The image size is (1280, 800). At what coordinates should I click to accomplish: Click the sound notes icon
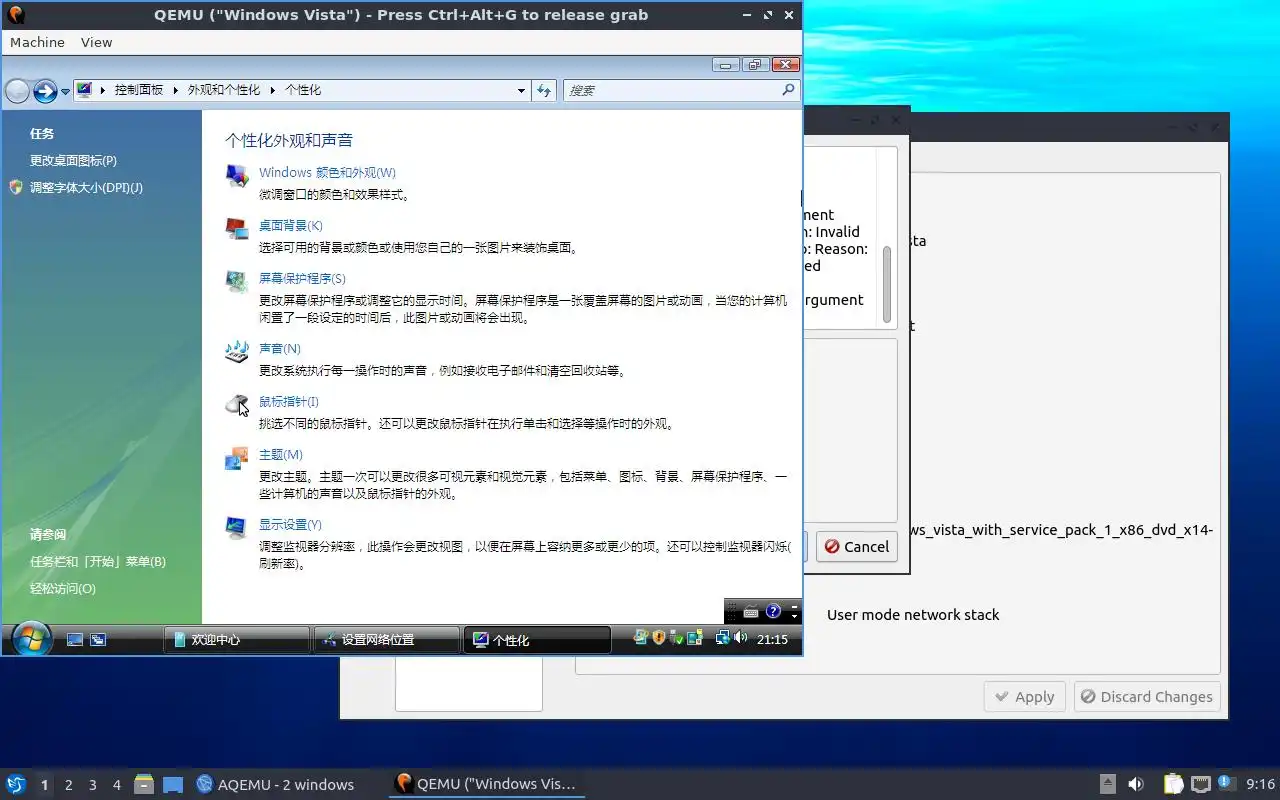click(237, 351)
